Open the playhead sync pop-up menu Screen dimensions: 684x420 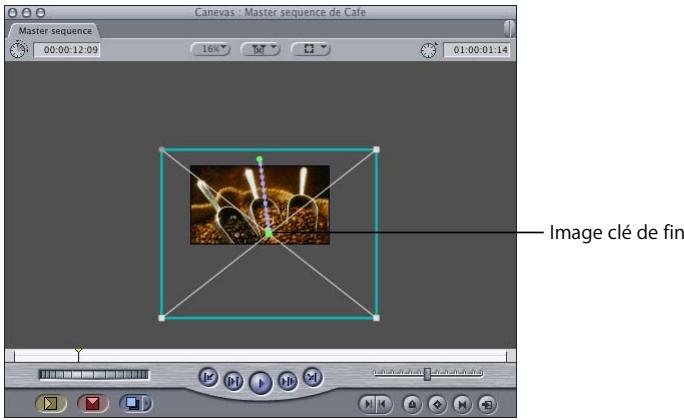260,49
